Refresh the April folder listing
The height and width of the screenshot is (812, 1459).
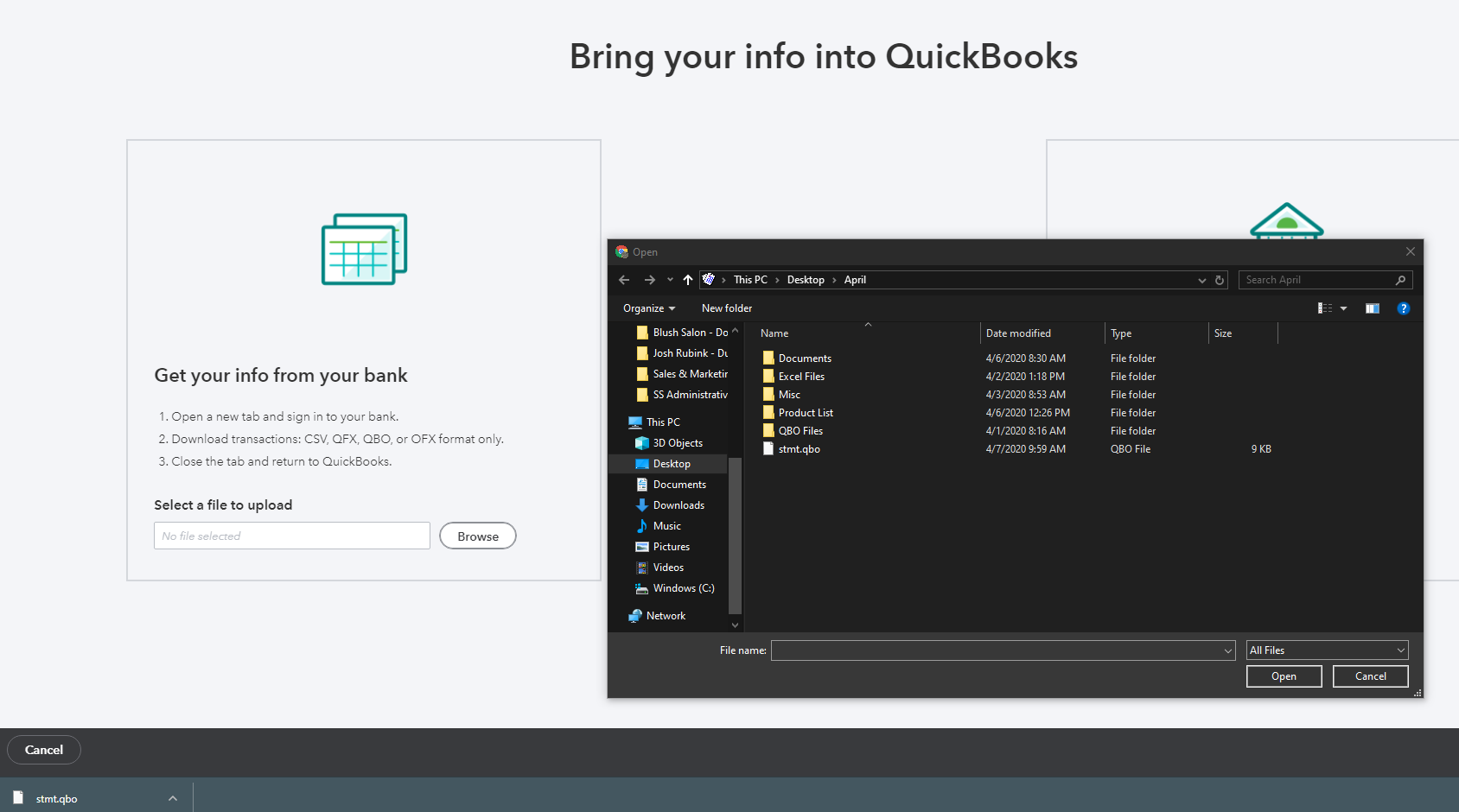tap(1220, 280)
